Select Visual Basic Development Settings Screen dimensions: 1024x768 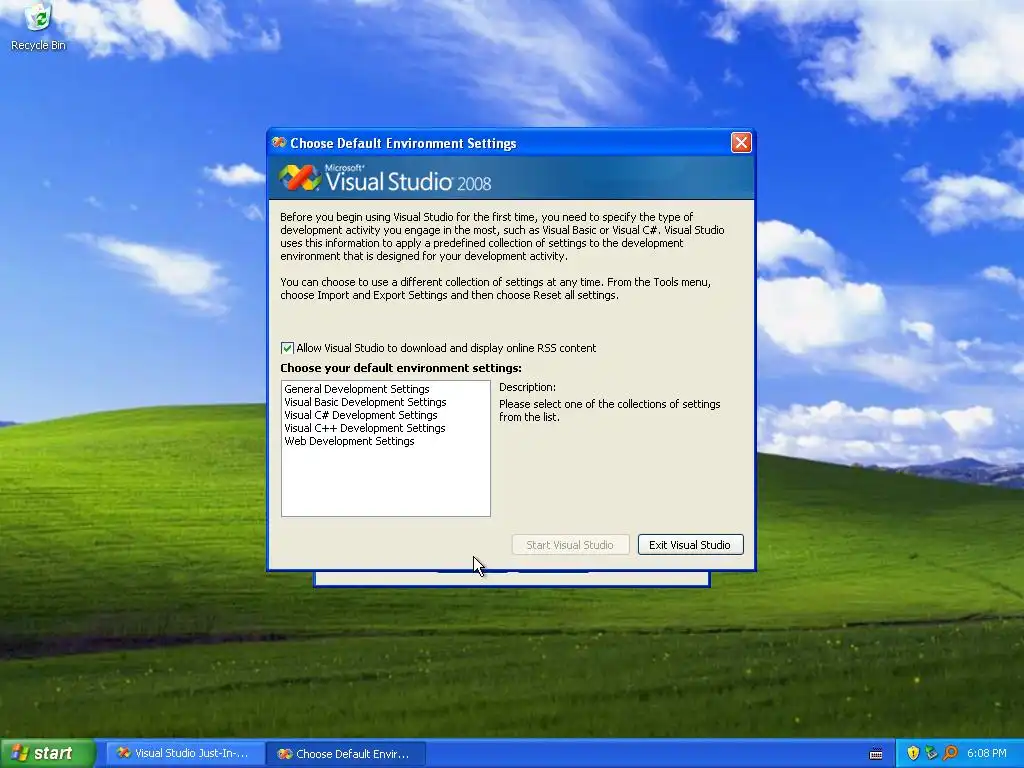click(365, 402)
